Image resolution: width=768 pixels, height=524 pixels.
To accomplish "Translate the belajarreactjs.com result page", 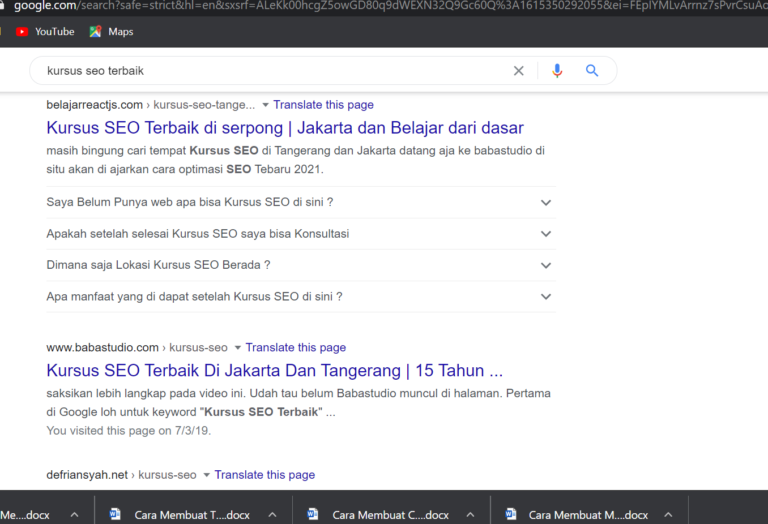I will pos(323,105).
